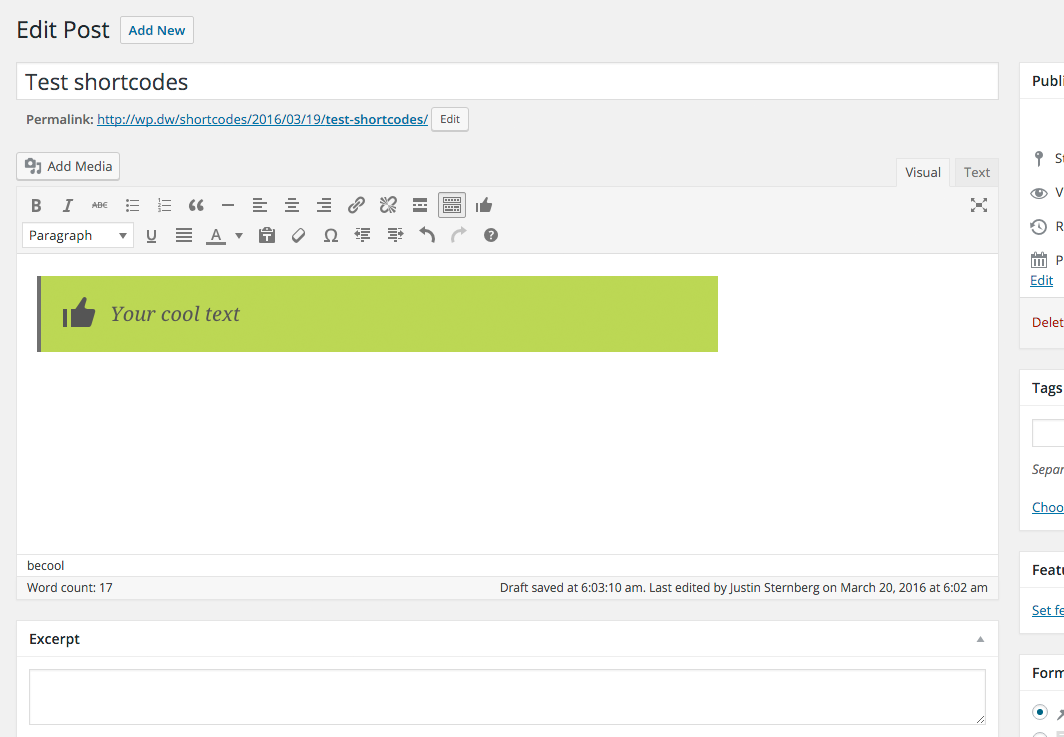The height and width of the screenshot is (737, 1064).
Task: Align text left
Action: click(x=260, y=205)
